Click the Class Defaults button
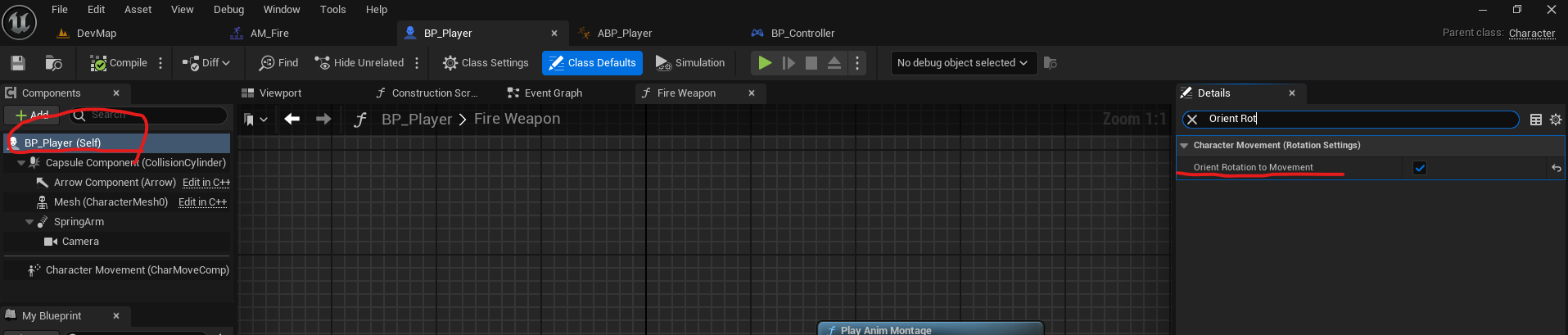1568x335 pixels. click(592, 63)
